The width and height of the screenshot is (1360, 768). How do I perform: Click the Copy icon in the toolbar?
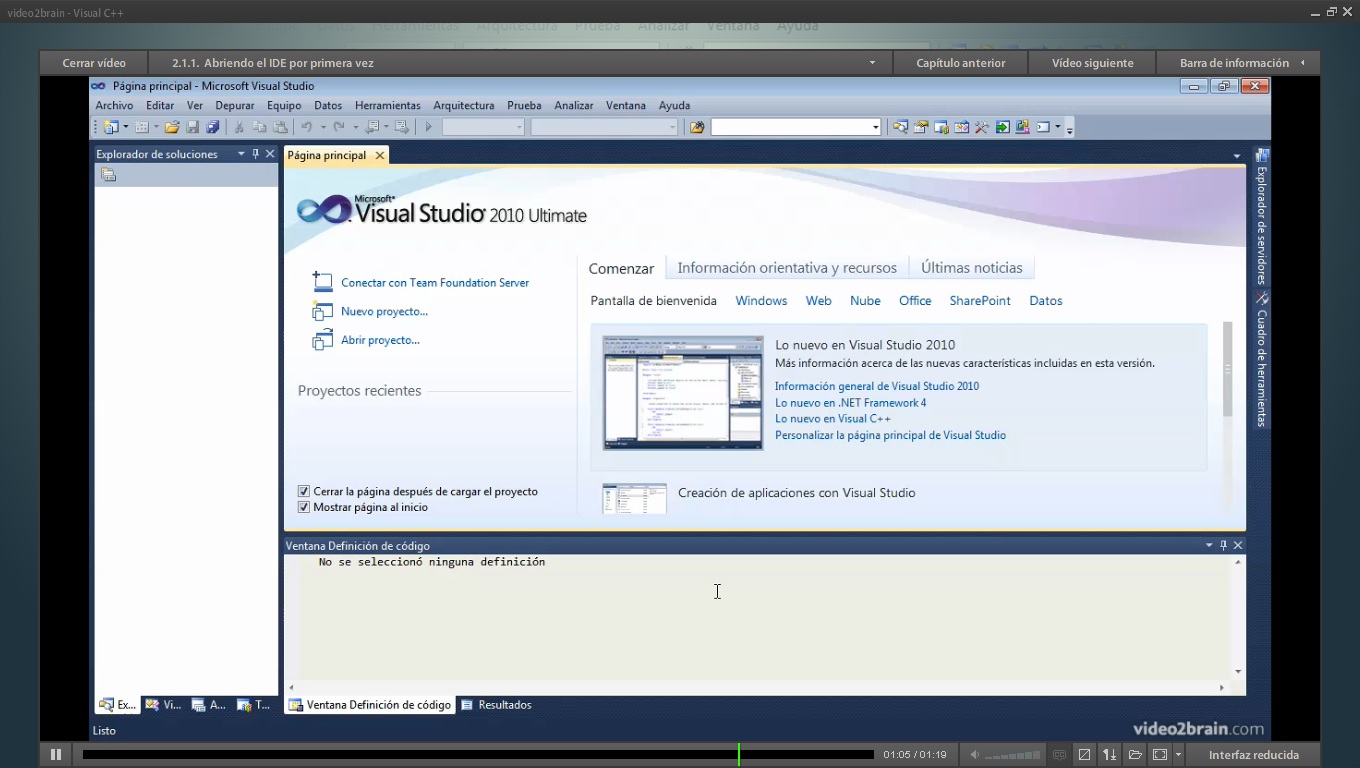(259, 127)
